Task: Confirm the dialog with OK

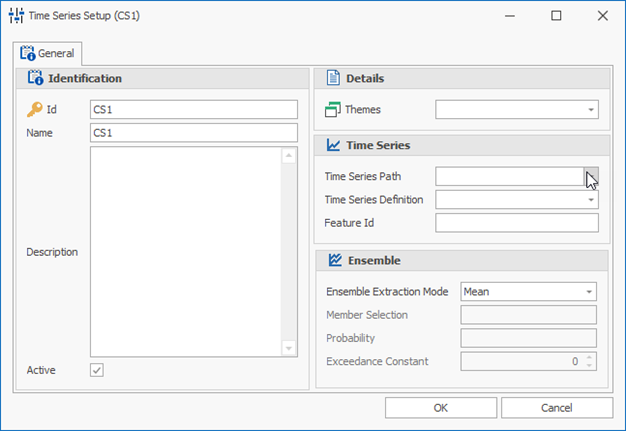Action: [x=441, y=408]
